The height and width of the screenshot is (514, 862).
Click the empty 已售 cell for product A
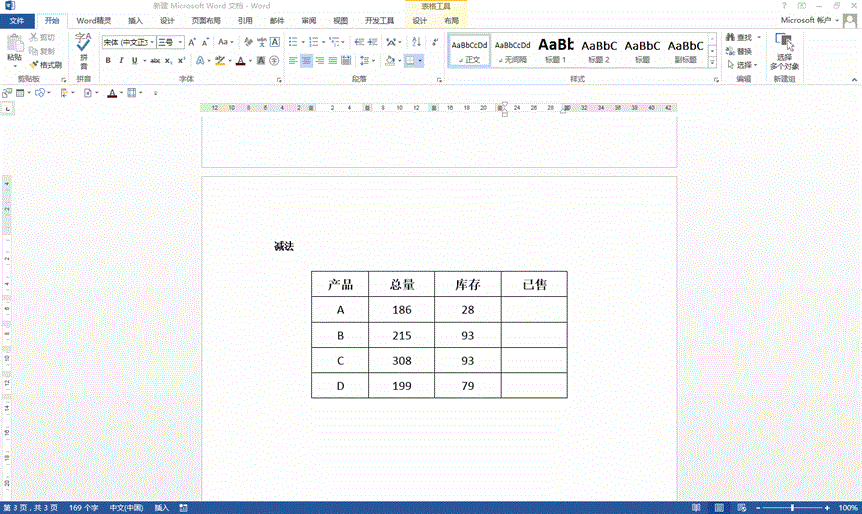coord(534,310)
